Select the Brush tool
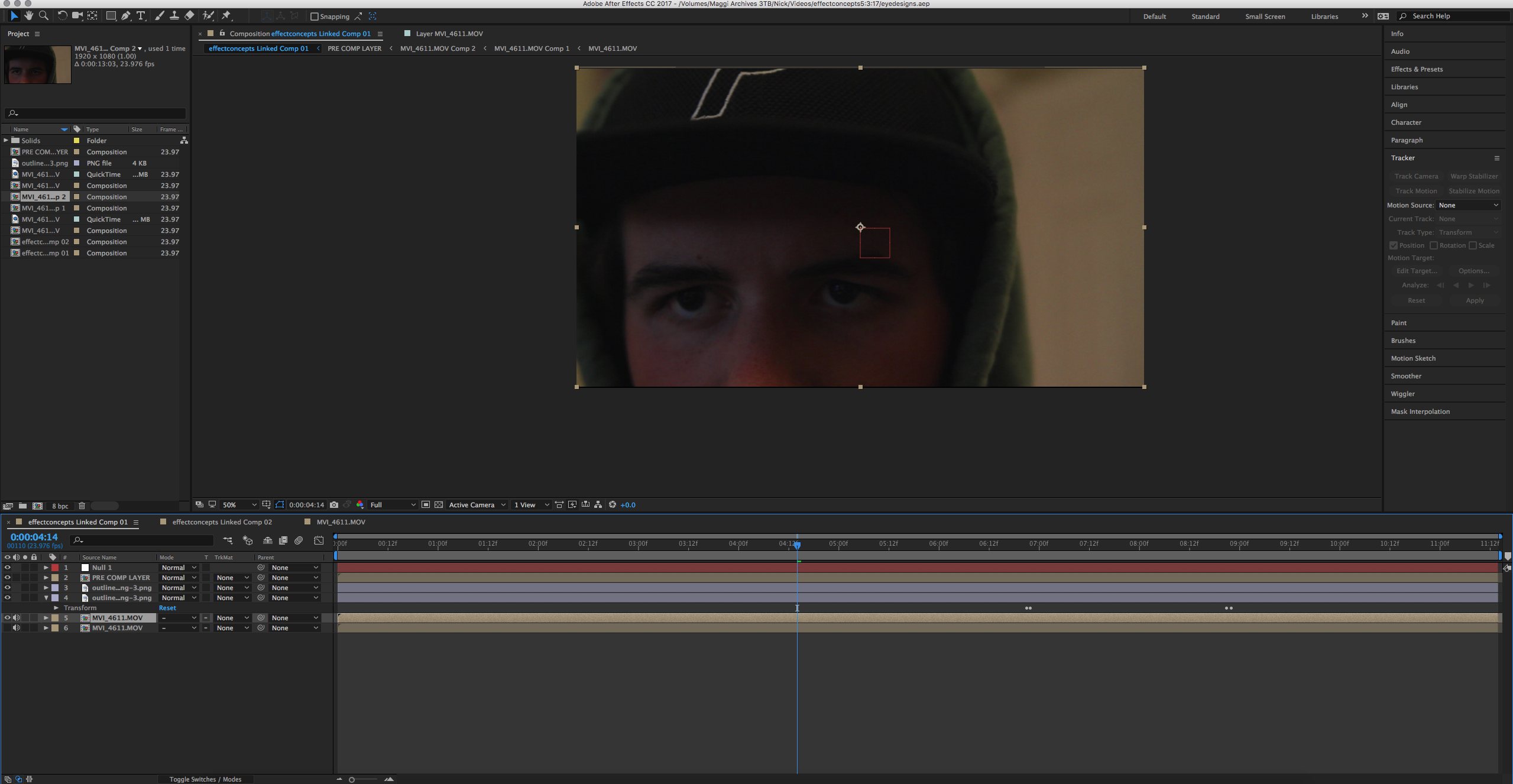This screenshot has height=784, width=1513. [x=159, y=16]
